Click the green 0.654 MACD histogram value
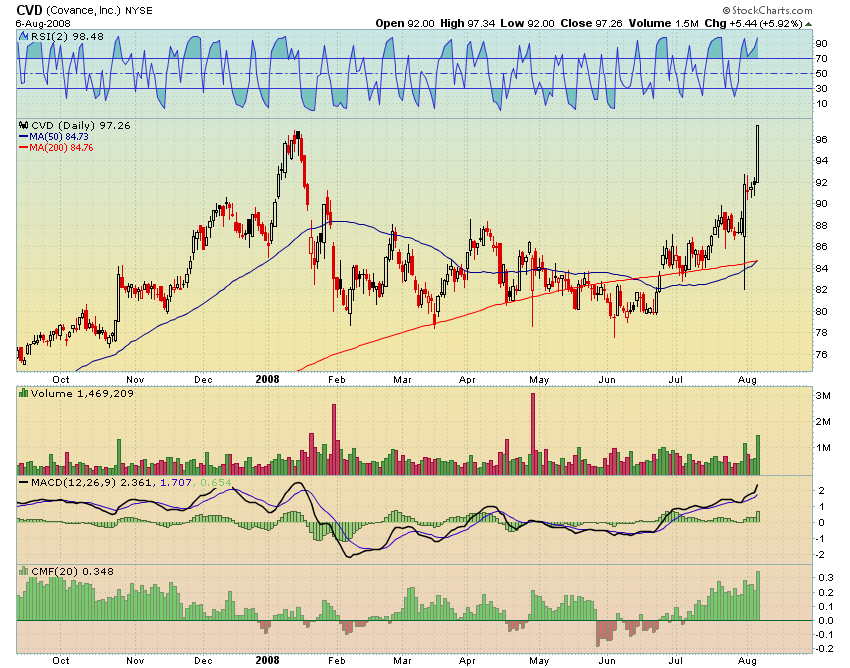Image resolution: width=850 pixels, height=668 pixels. click(x=215, y=482)
